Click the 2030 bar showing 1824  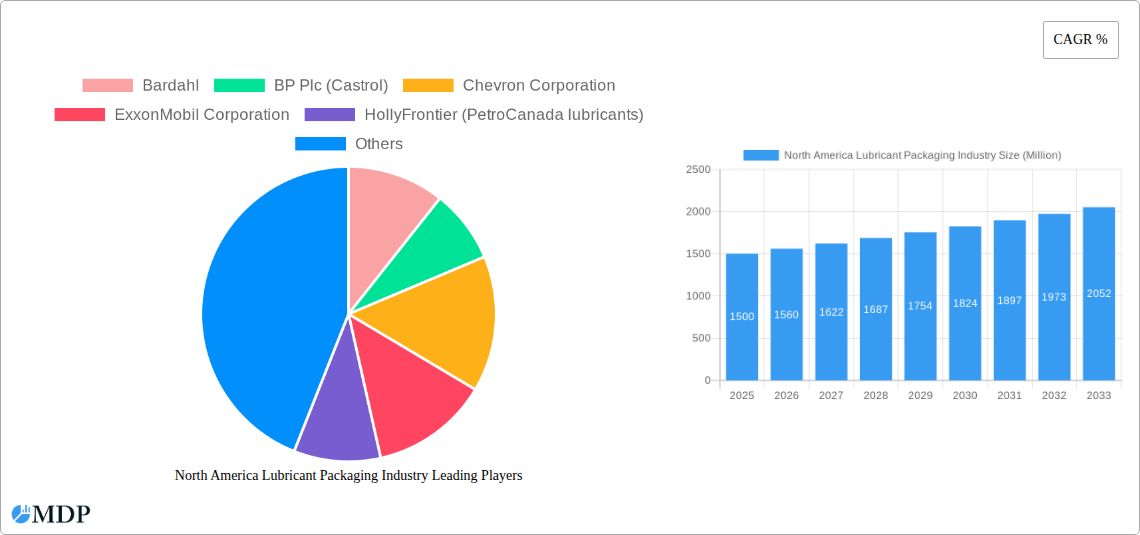tap(965, 303)
